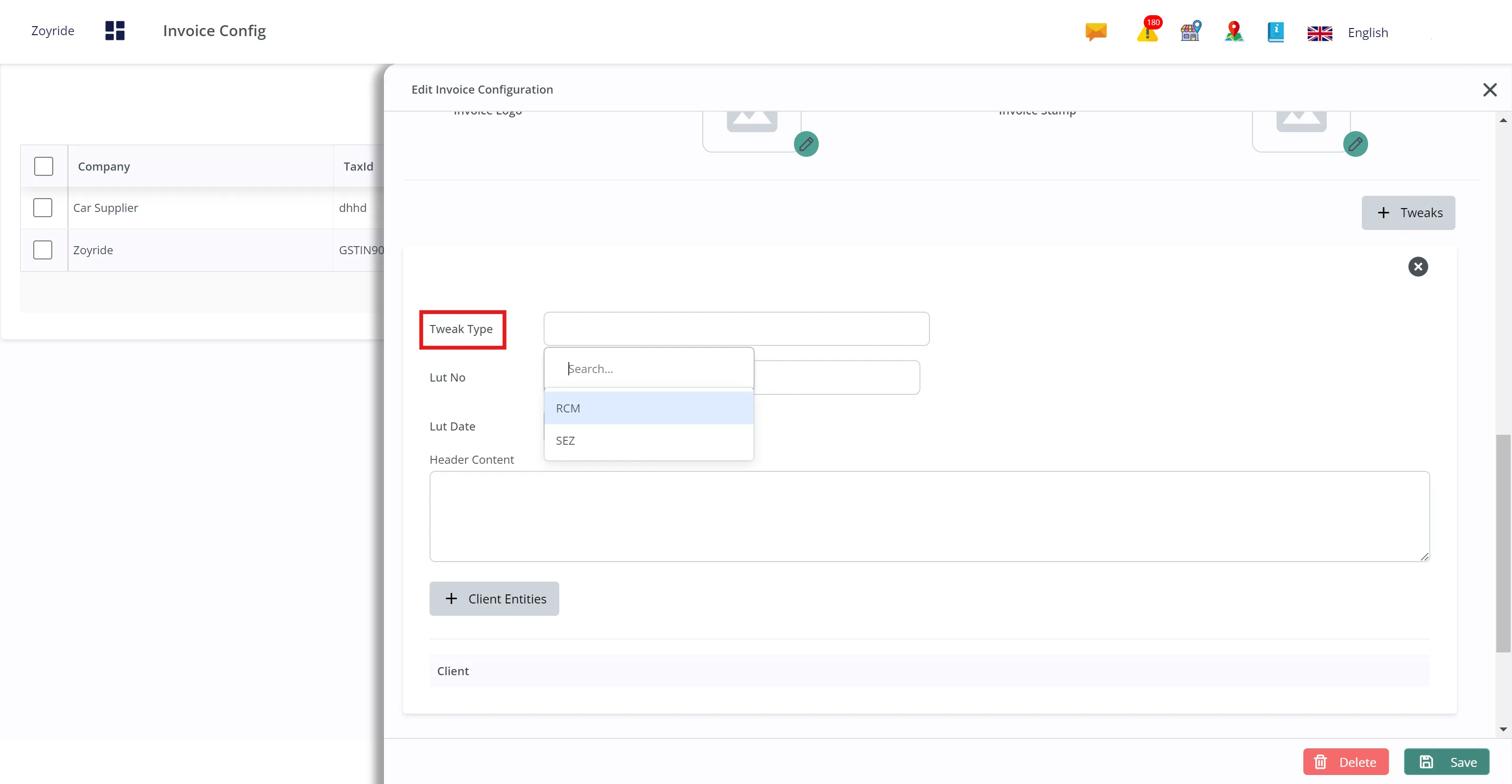Viewport: 1512px width, 784px height.
Task: Open the dashboard grid menu icon
Action: click(115, 30)
